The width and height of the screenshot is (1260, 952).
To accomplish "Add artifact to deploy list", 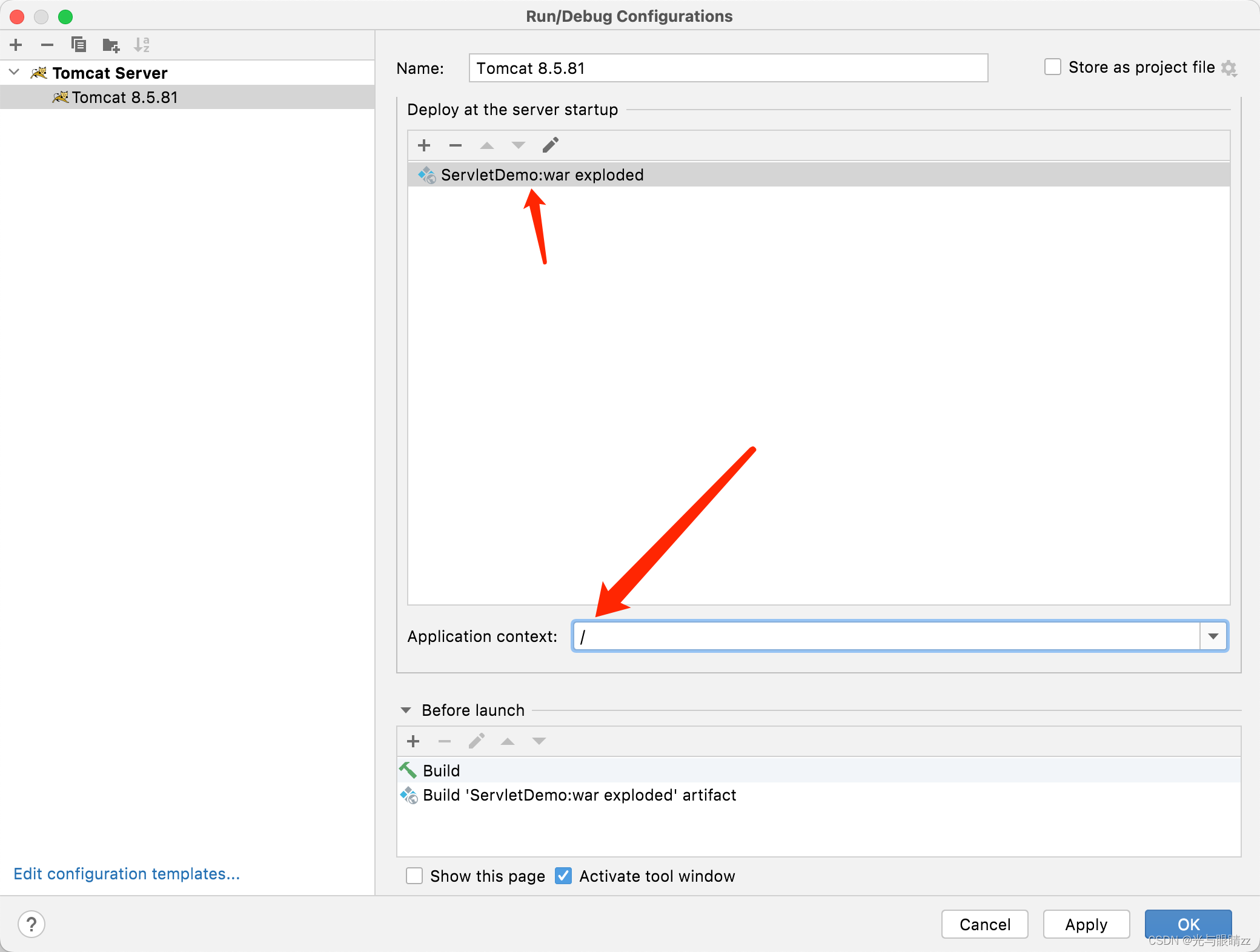I will pyautogui.click(x=424, y=145).
